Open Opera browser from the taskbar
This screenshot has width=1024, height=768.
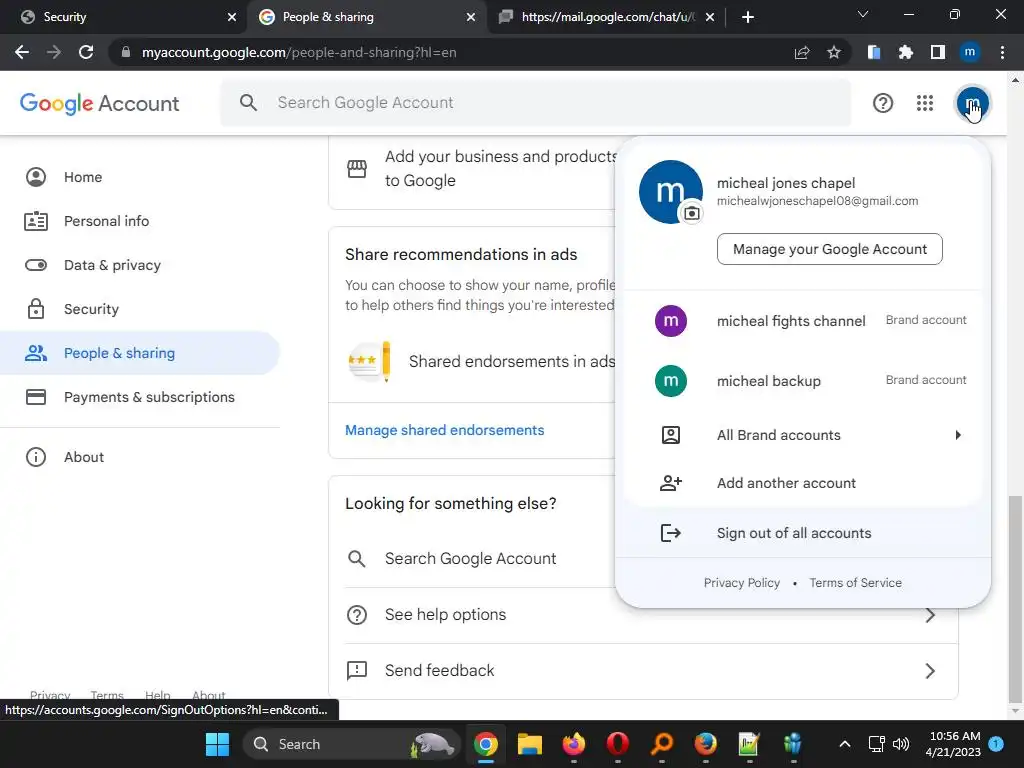click(617, 744)
